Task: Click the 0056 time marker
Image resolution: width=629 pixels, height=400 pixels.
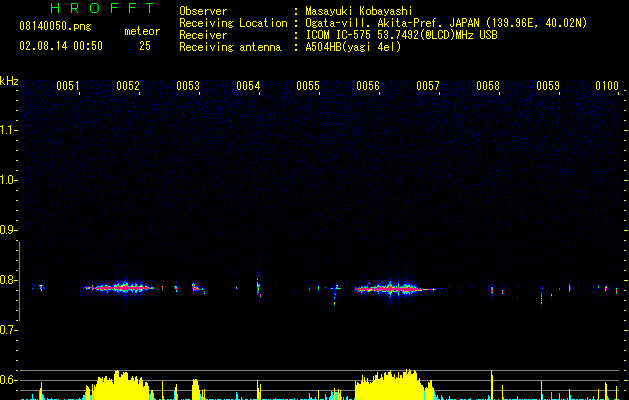Action: click(368, 86)
